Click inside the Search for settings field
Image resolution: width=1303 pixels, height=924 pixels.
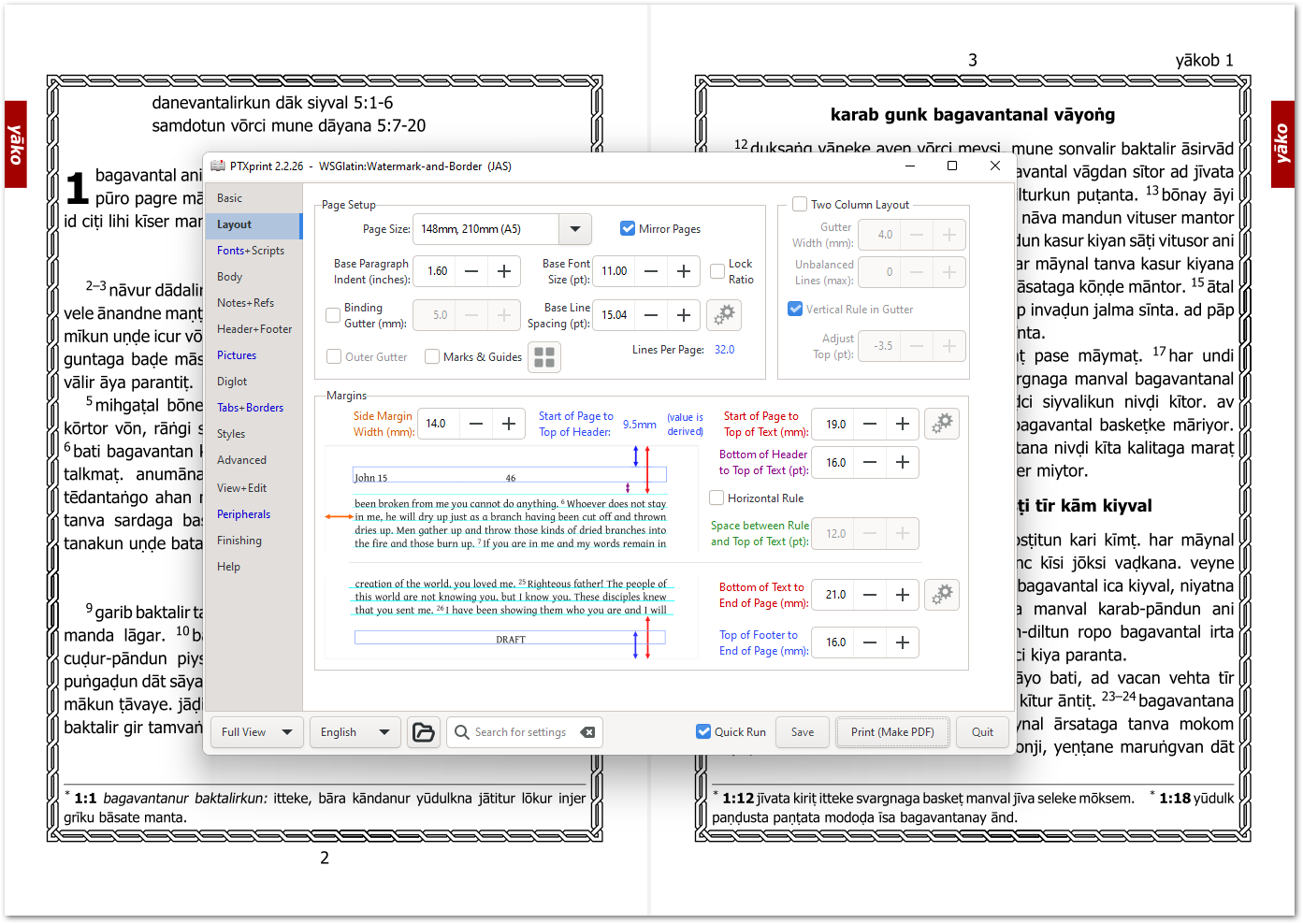tap(519, 731)
